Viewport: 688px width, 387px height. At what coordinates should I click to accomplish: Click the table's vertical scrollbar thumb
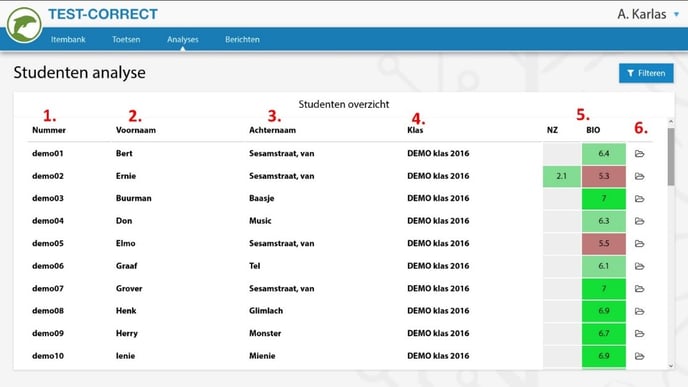point(671,156)
